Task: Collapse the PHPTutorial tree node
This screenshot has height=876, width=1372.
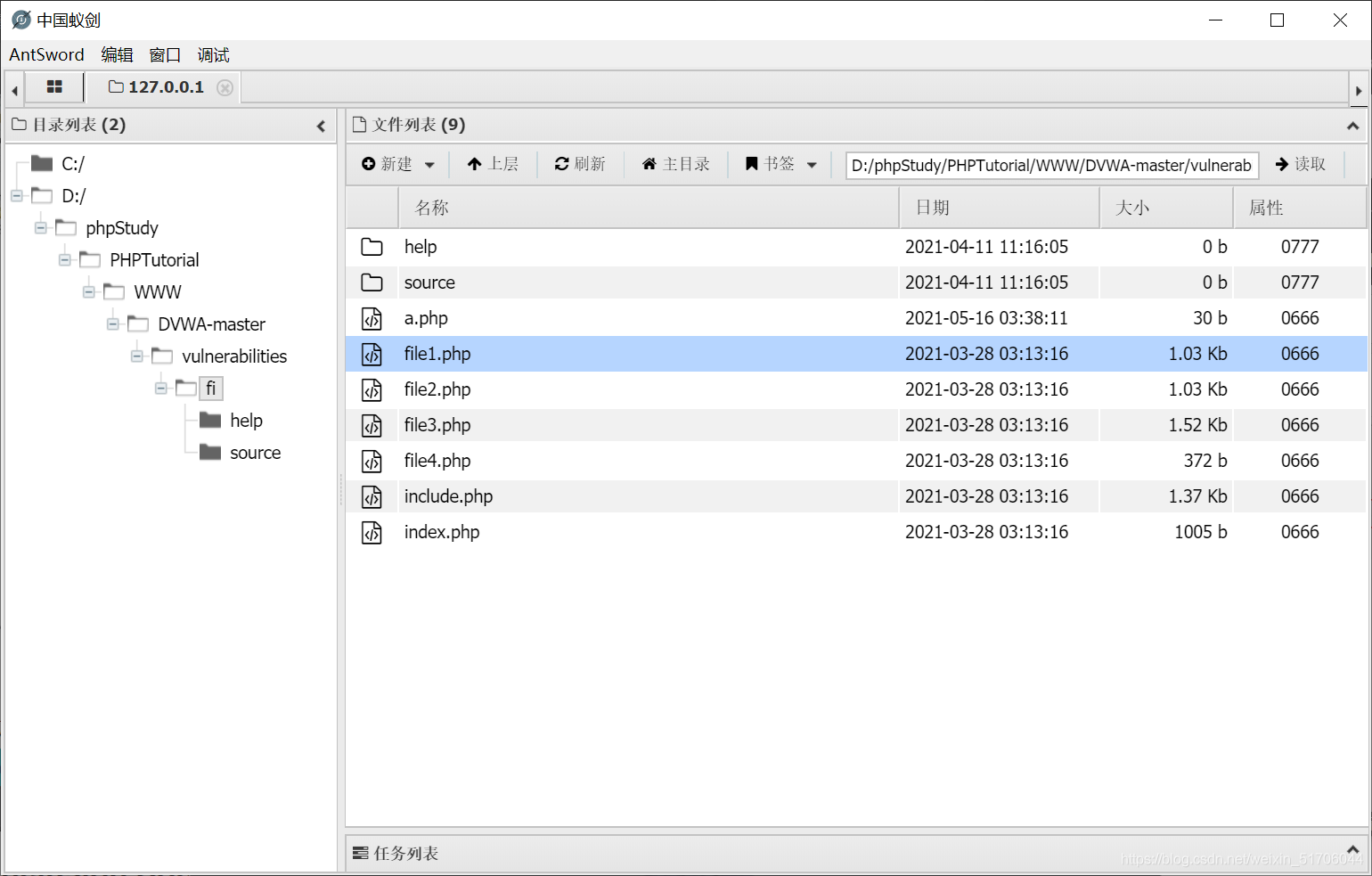Action: point(65,260)
